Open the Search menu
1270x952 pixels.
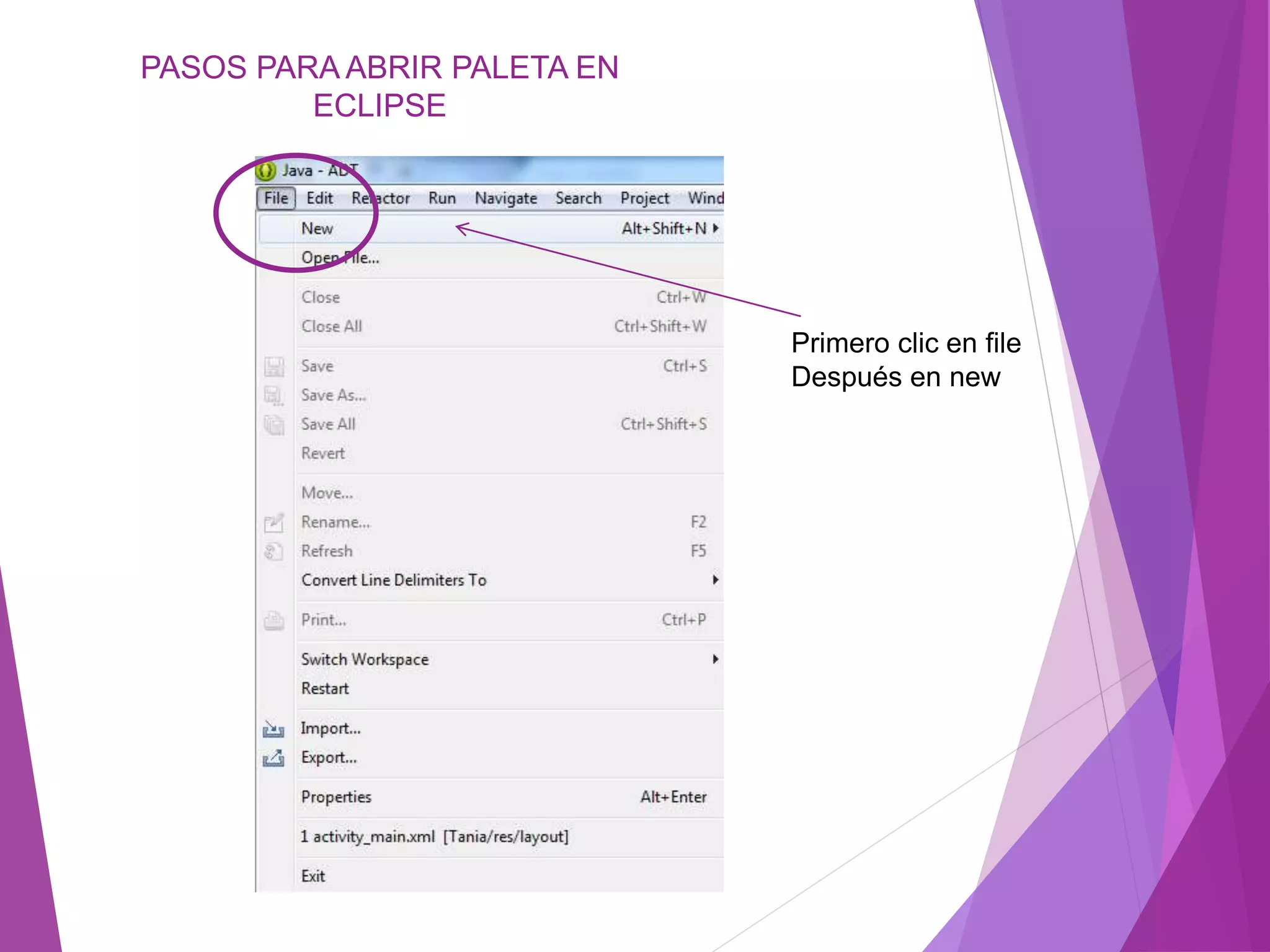[x=579, y=198]
